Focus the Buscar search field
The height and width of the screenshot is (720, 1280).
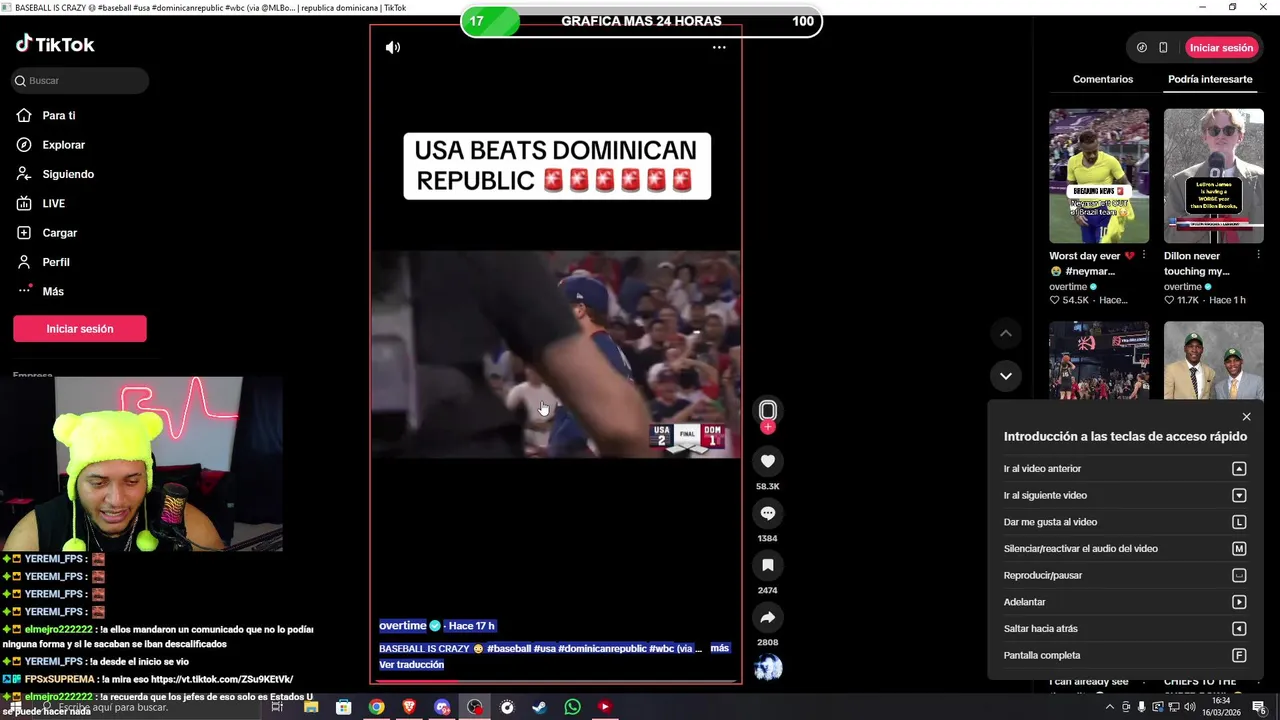tap(80, 80)
